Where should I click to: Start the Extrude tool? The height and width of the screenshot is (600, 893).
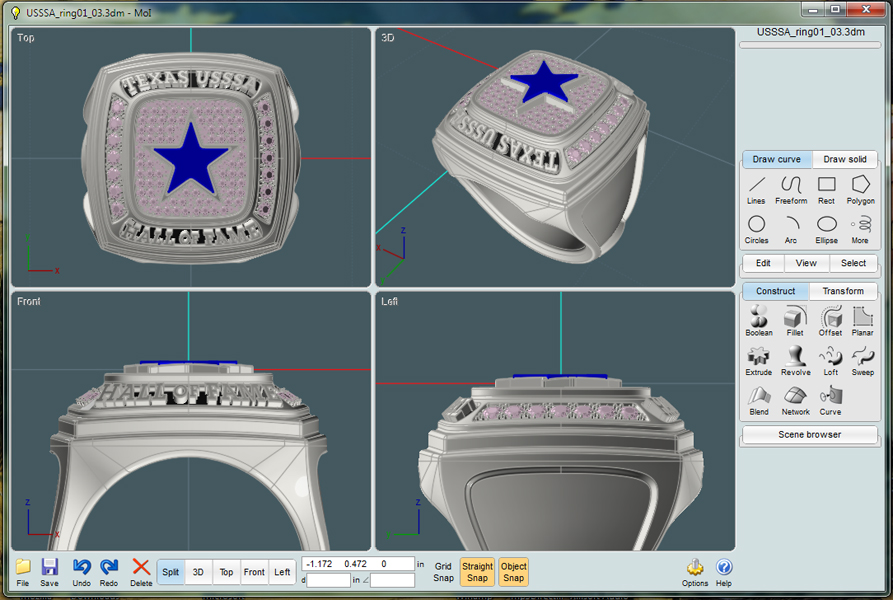759,361
